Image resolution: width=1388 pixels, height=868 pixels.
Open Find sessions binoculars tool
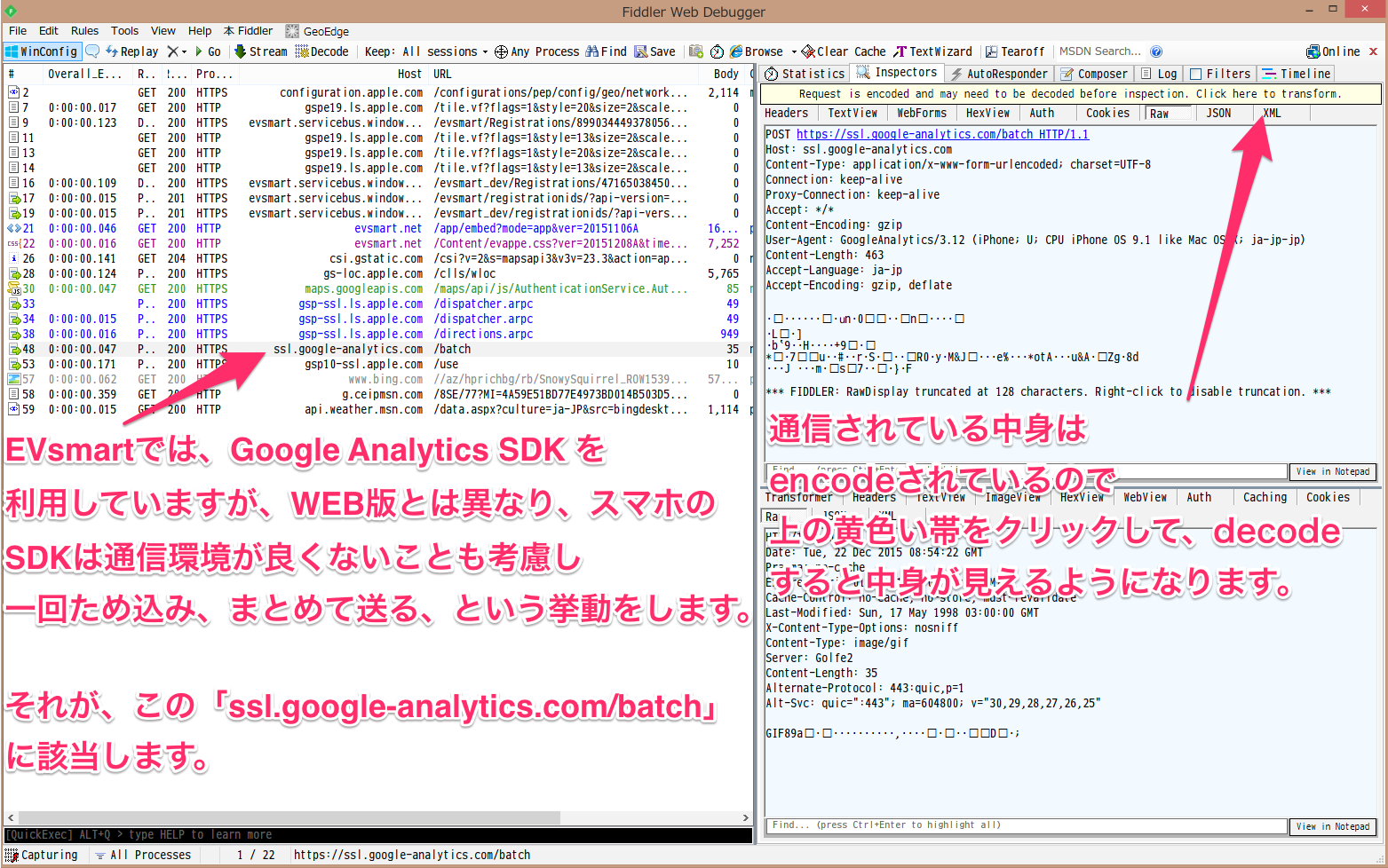coord(606,51)
